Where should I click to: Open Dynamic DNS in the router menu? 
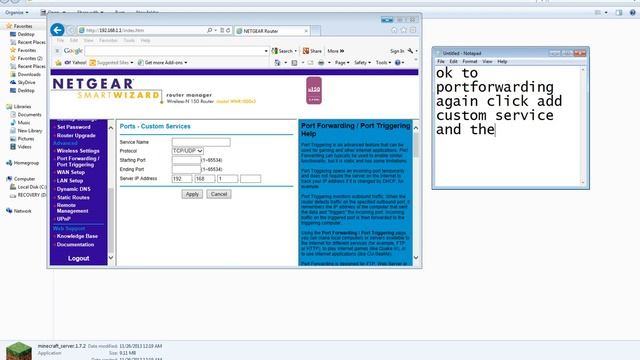73,189
